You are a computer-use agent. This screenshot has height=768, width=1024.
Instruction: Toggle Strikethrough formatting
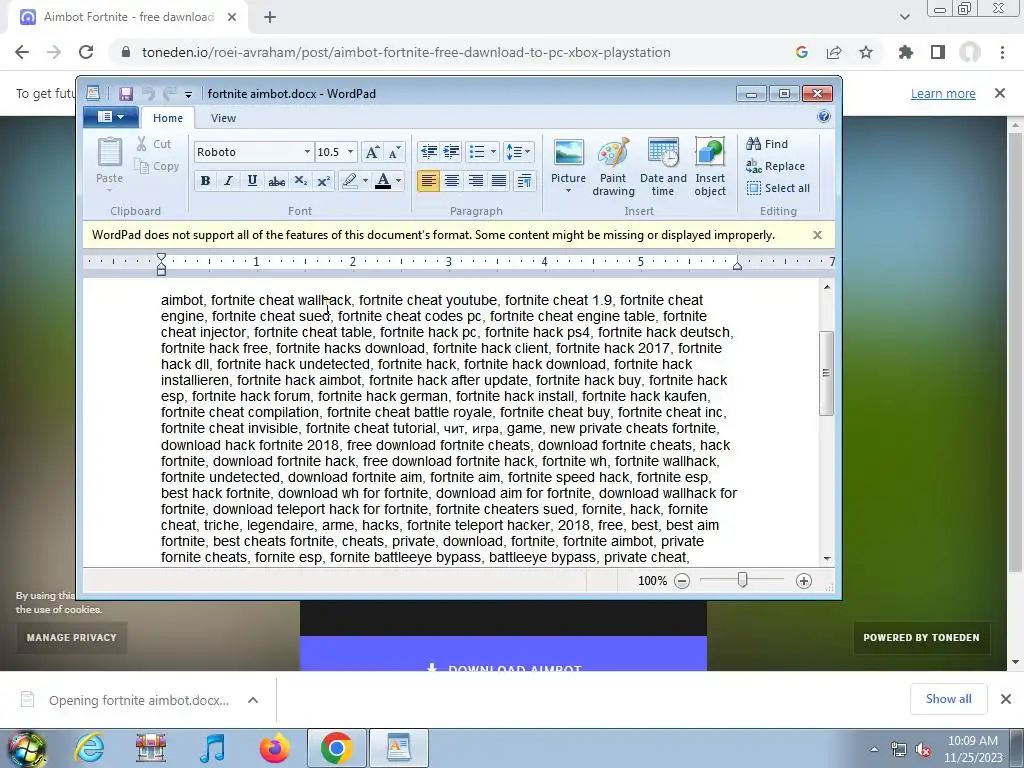276,181
